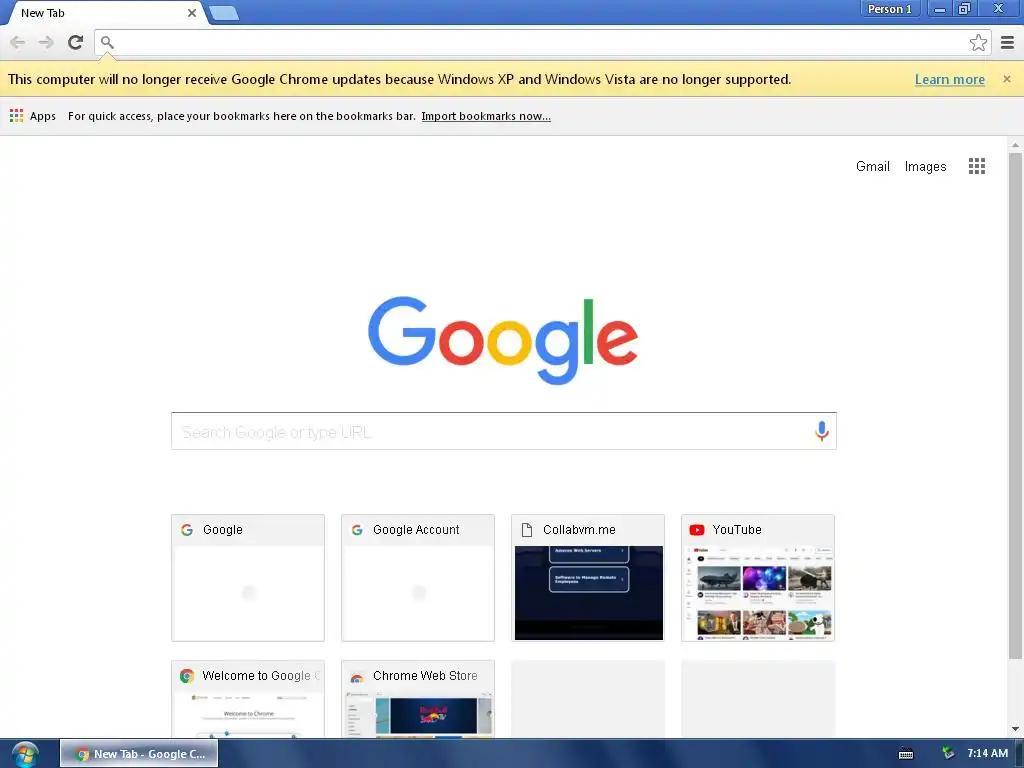Image resolution: width=1024 pixels, height=768 pixels.
Task: Click the Google Account tile favicon
Action: coord(357,530)
